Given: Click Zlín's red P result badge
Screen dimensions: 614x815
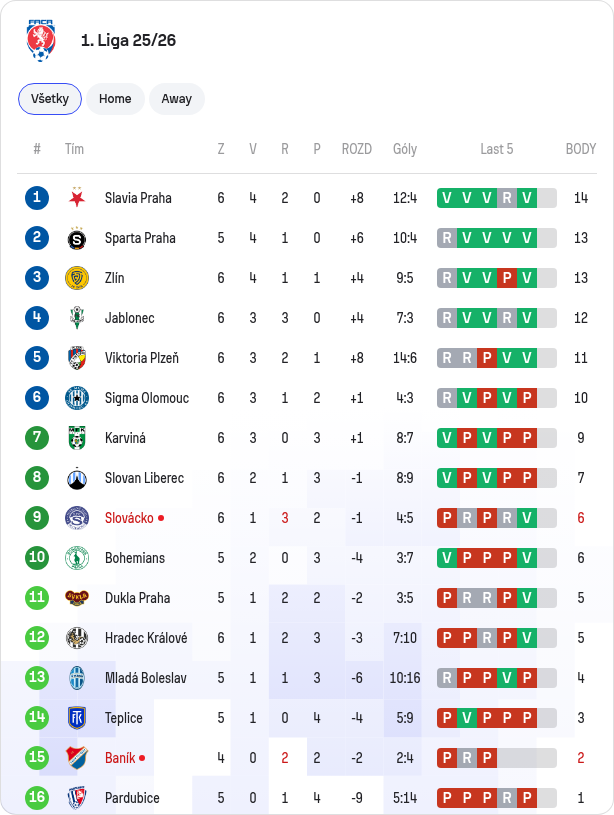Looking at the screenshot, I should point(507,278).
